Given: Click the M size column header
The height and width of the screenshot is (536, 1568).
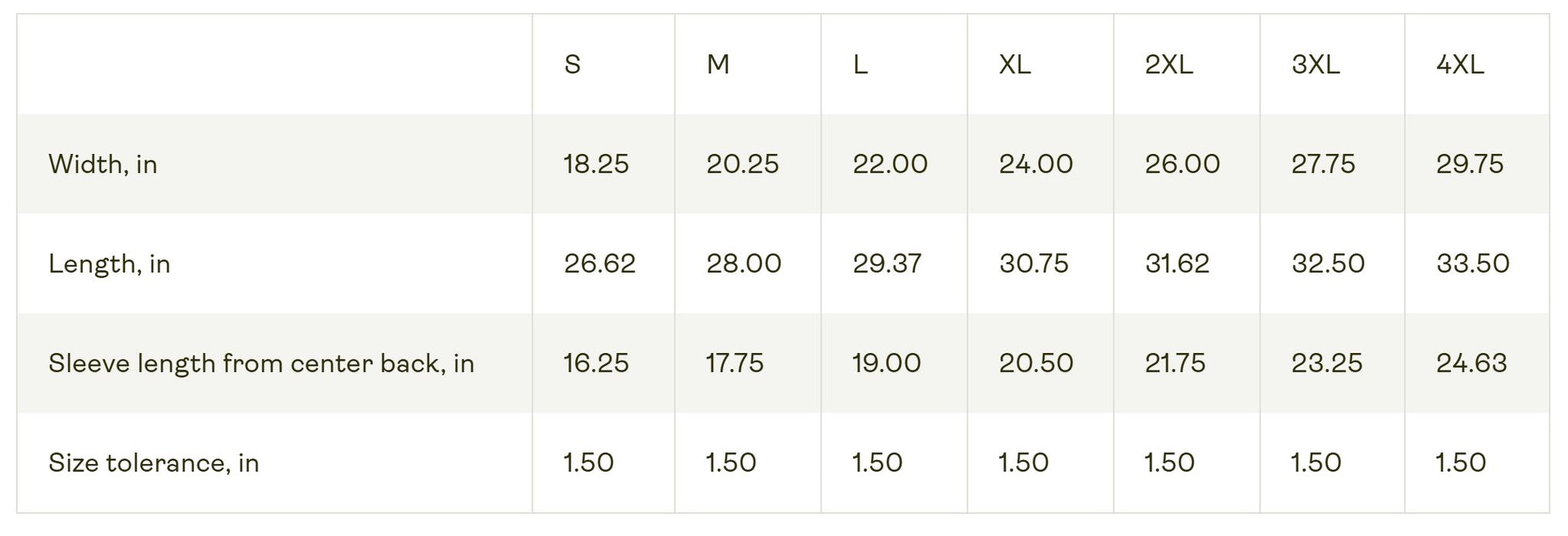Looking at the screenshot, I should (718, 64).
